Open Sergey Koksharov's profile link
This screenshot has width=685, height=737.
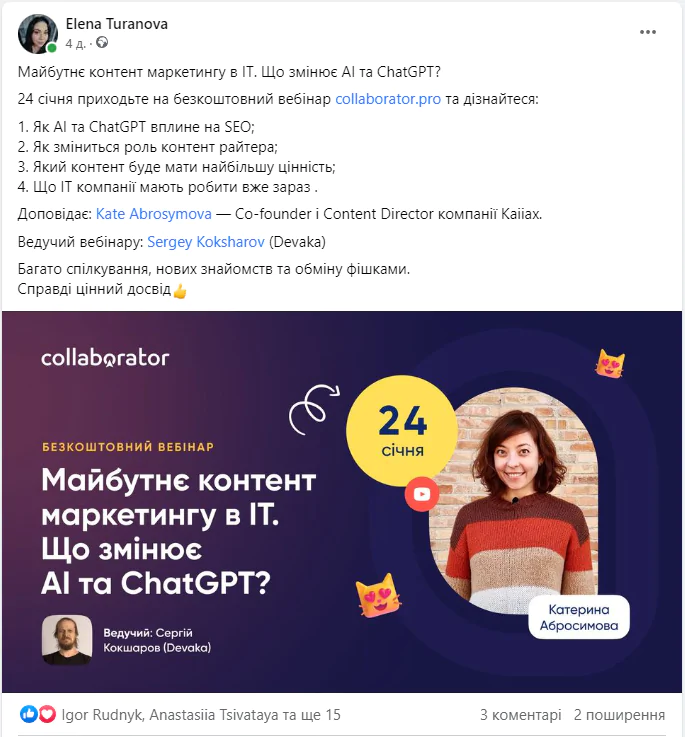206,242
